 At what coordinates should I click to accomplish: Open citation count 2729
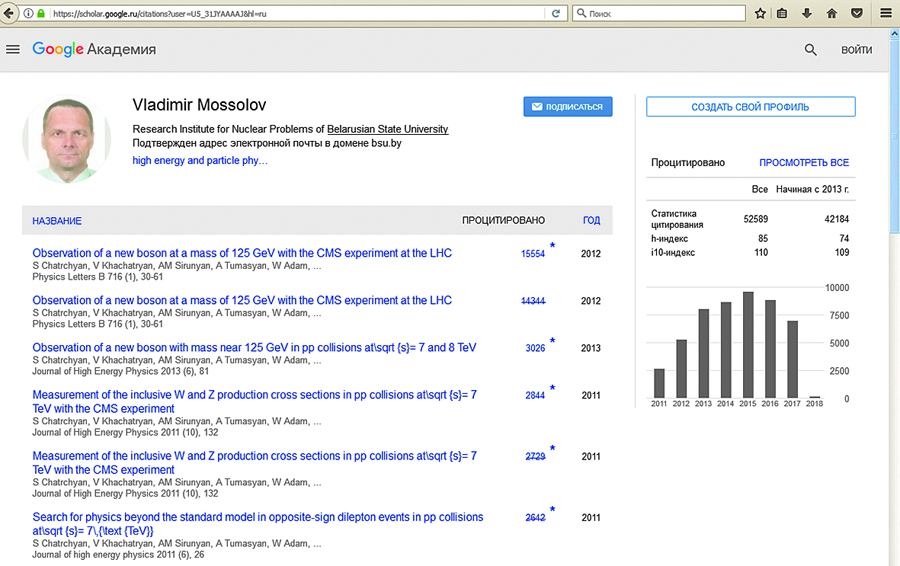[535, 456]
